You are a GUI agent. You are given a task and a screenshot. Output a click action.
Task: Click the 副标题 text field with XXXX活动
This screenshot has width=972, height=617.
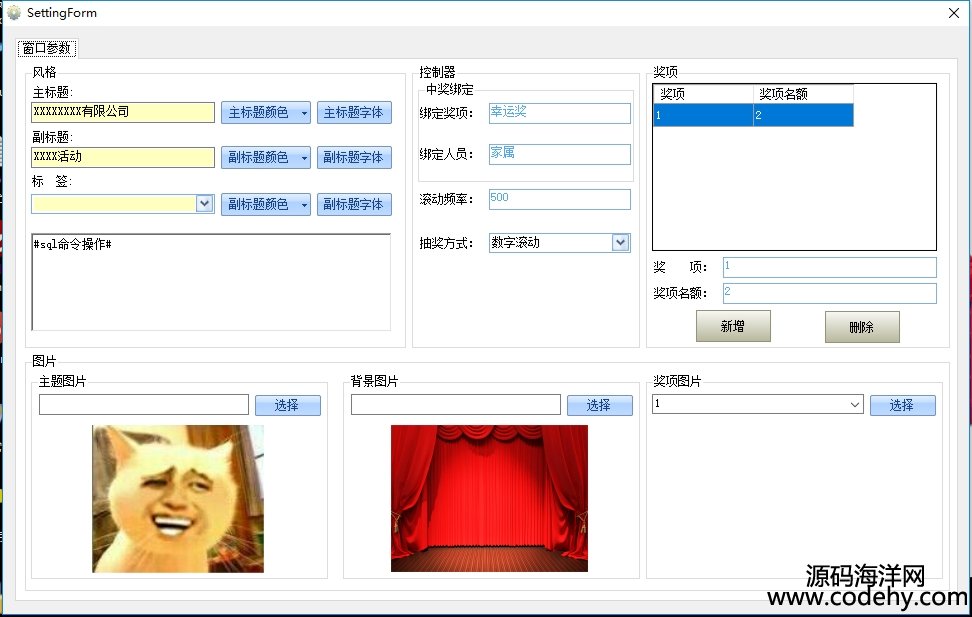[x=123, y=157]
